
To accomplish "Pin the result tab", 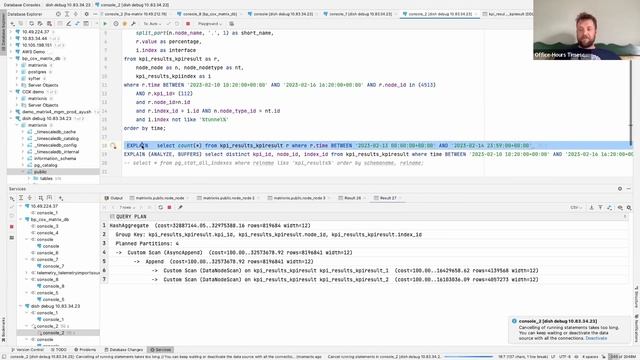I will tap(180, 207).
